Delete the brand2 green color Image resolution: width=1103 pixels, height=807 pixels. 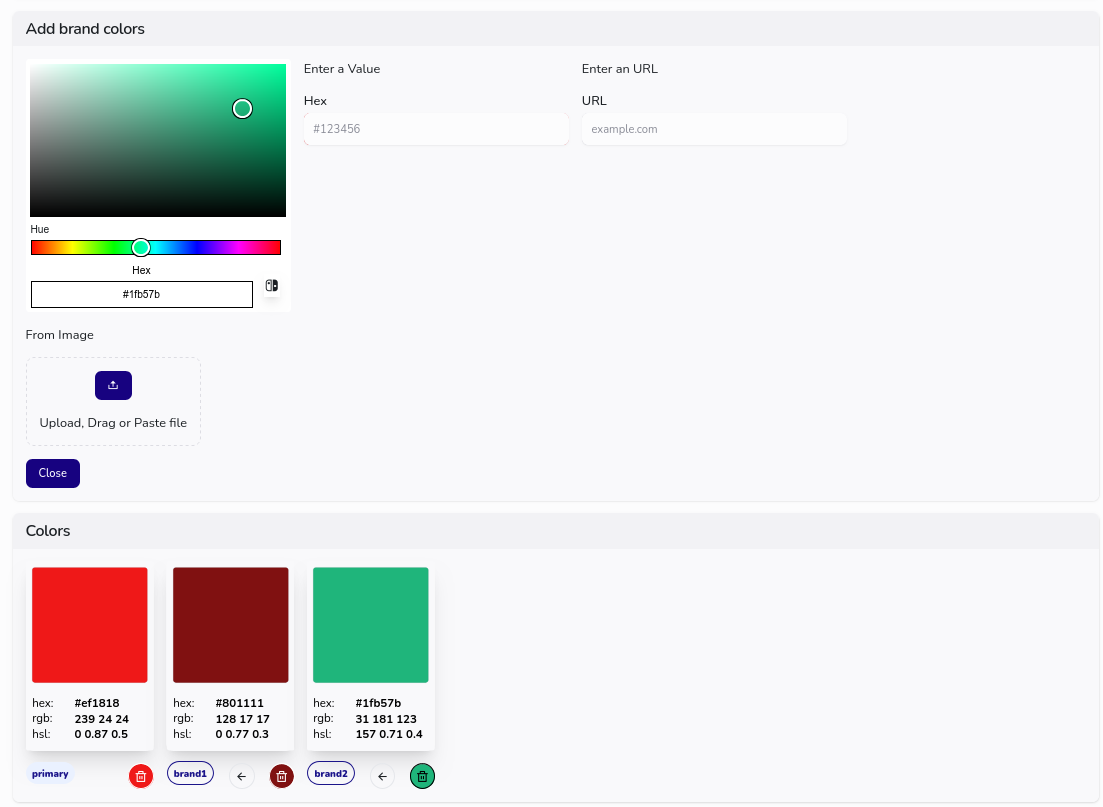click(422, 776)
